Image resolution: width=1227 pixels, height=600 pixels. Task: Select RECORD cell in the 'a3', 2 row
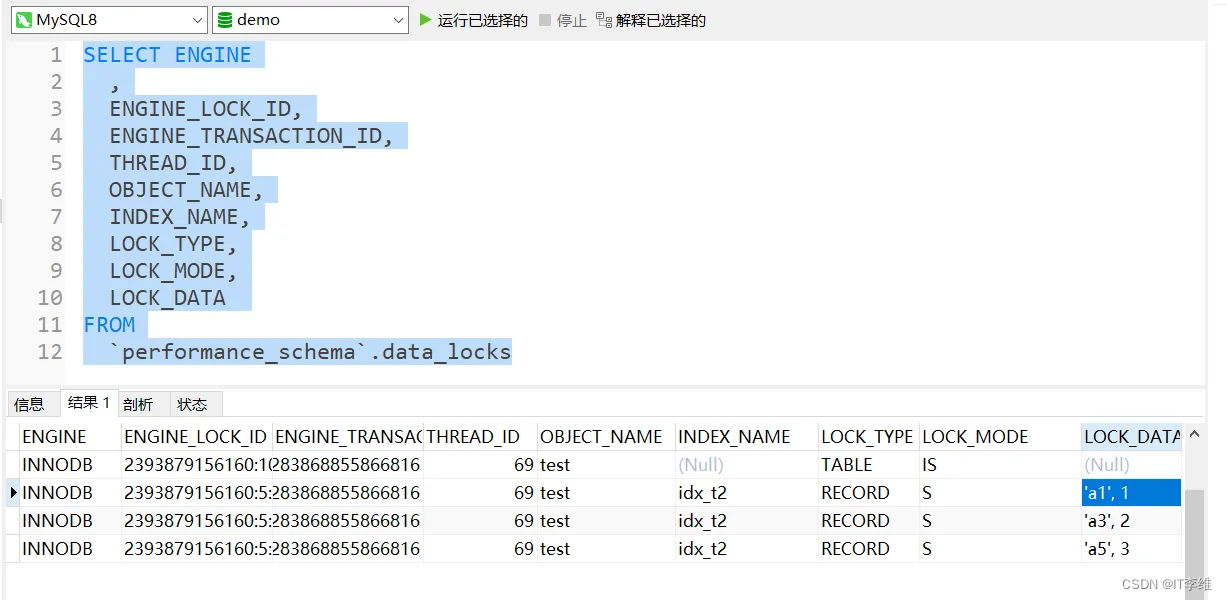click(869, 521)
